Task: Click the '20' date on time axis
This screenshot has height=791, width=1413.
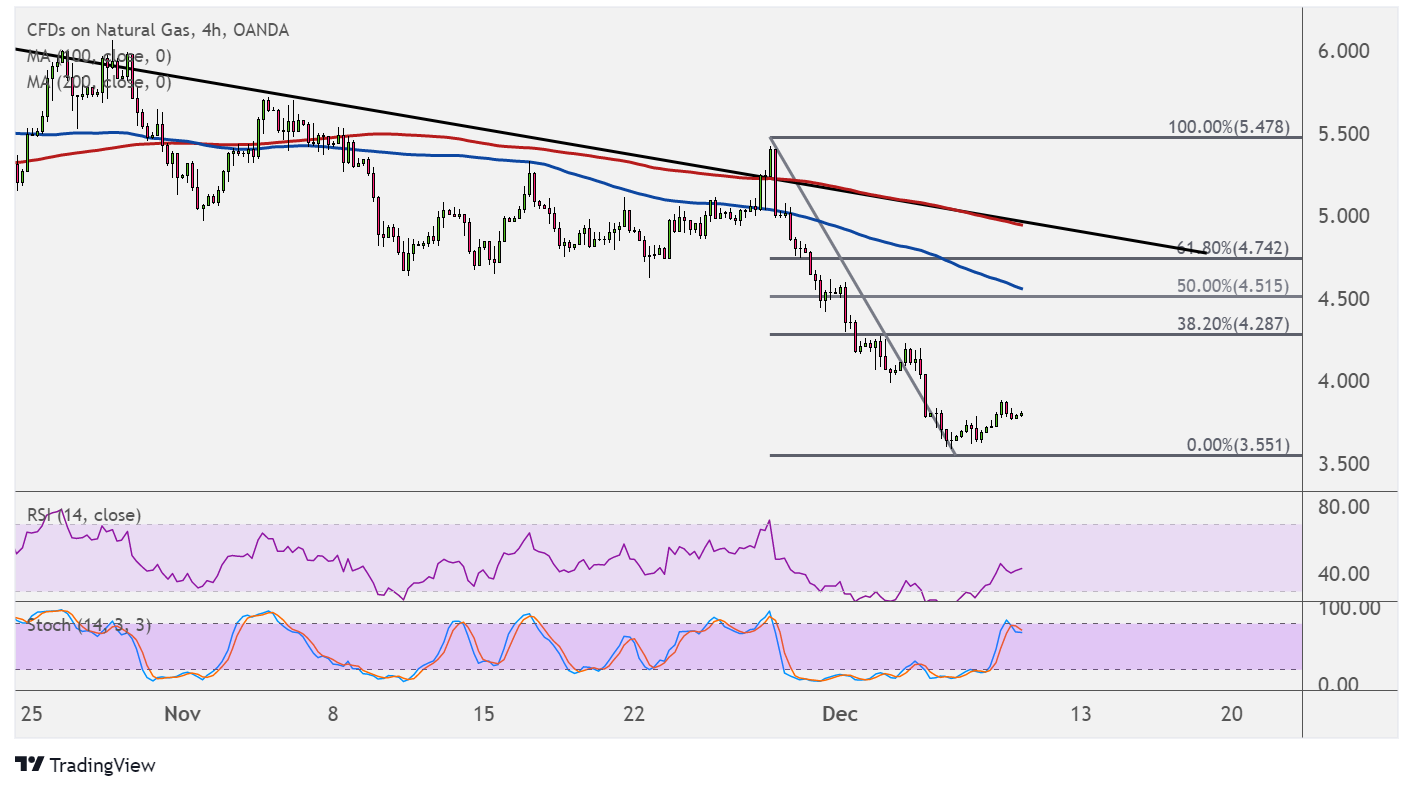Action: (1232, 714)
